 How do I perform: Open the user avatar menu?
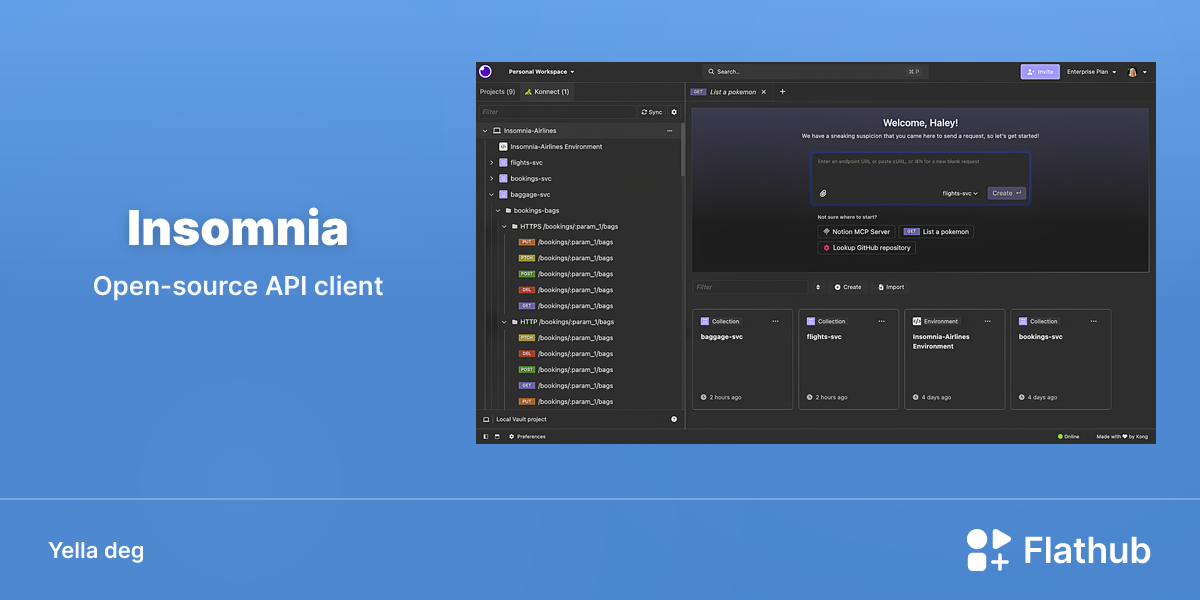(1137, 72)
